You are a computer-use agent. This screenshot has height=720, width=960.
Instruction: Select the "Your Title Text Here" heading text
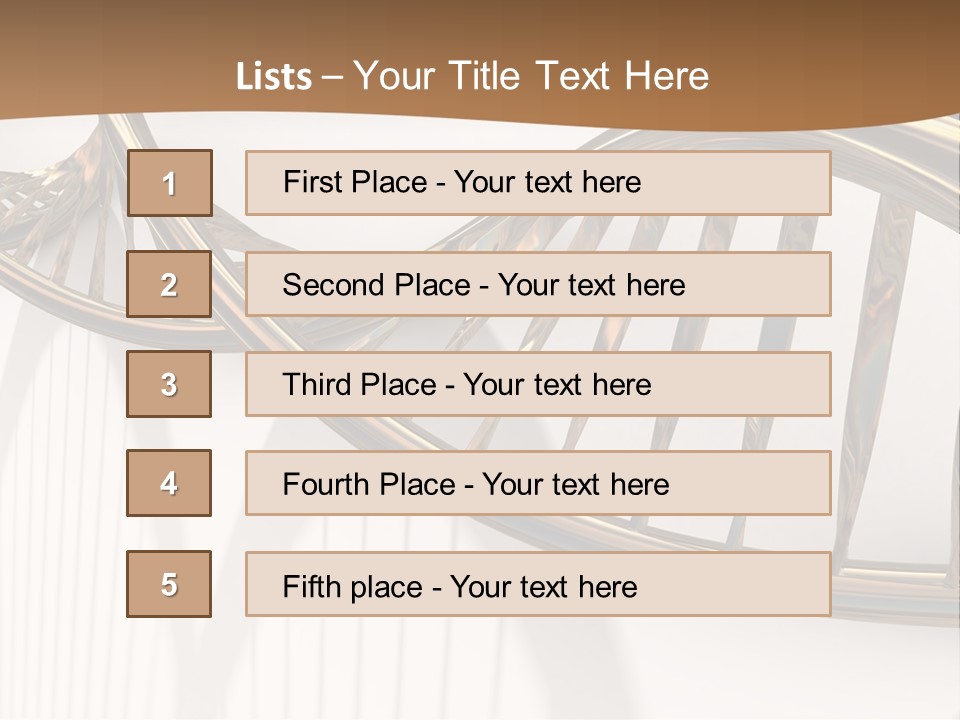click(531, 76)
